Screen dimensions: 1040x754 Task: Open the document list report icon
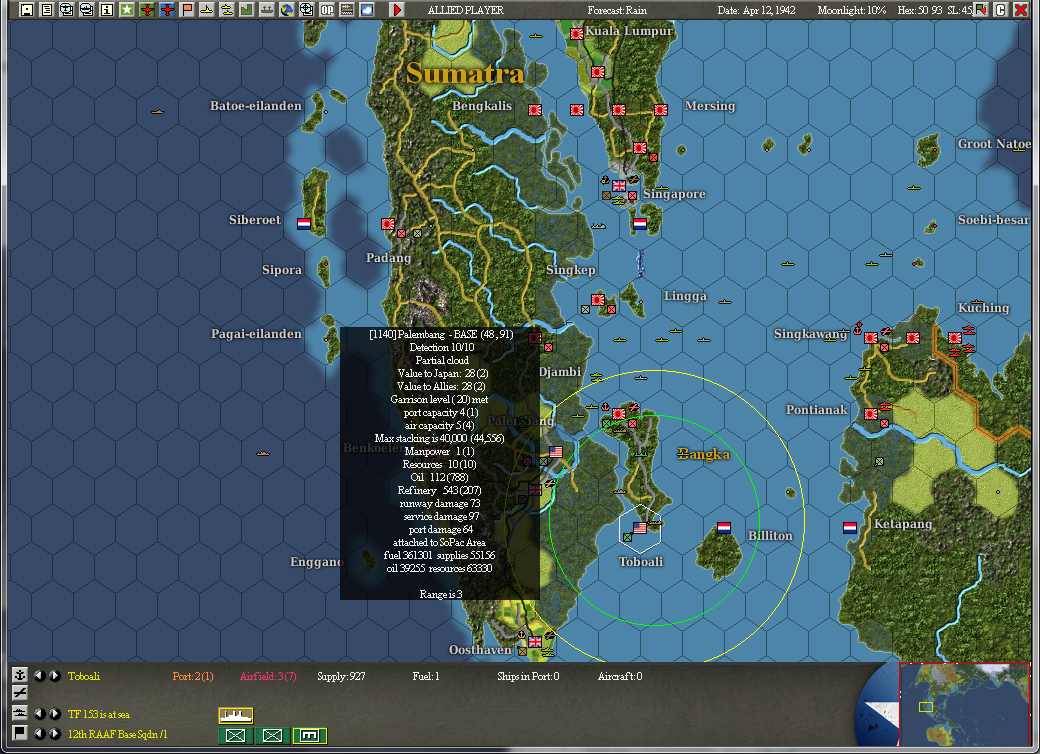[x=46, y=9]
